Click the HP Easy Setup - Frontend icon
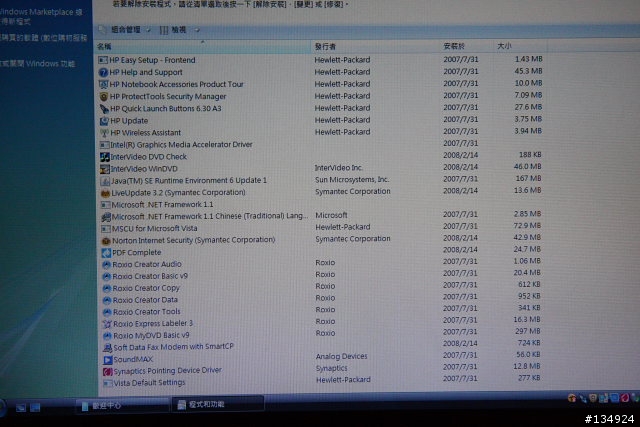 point(103,60)
